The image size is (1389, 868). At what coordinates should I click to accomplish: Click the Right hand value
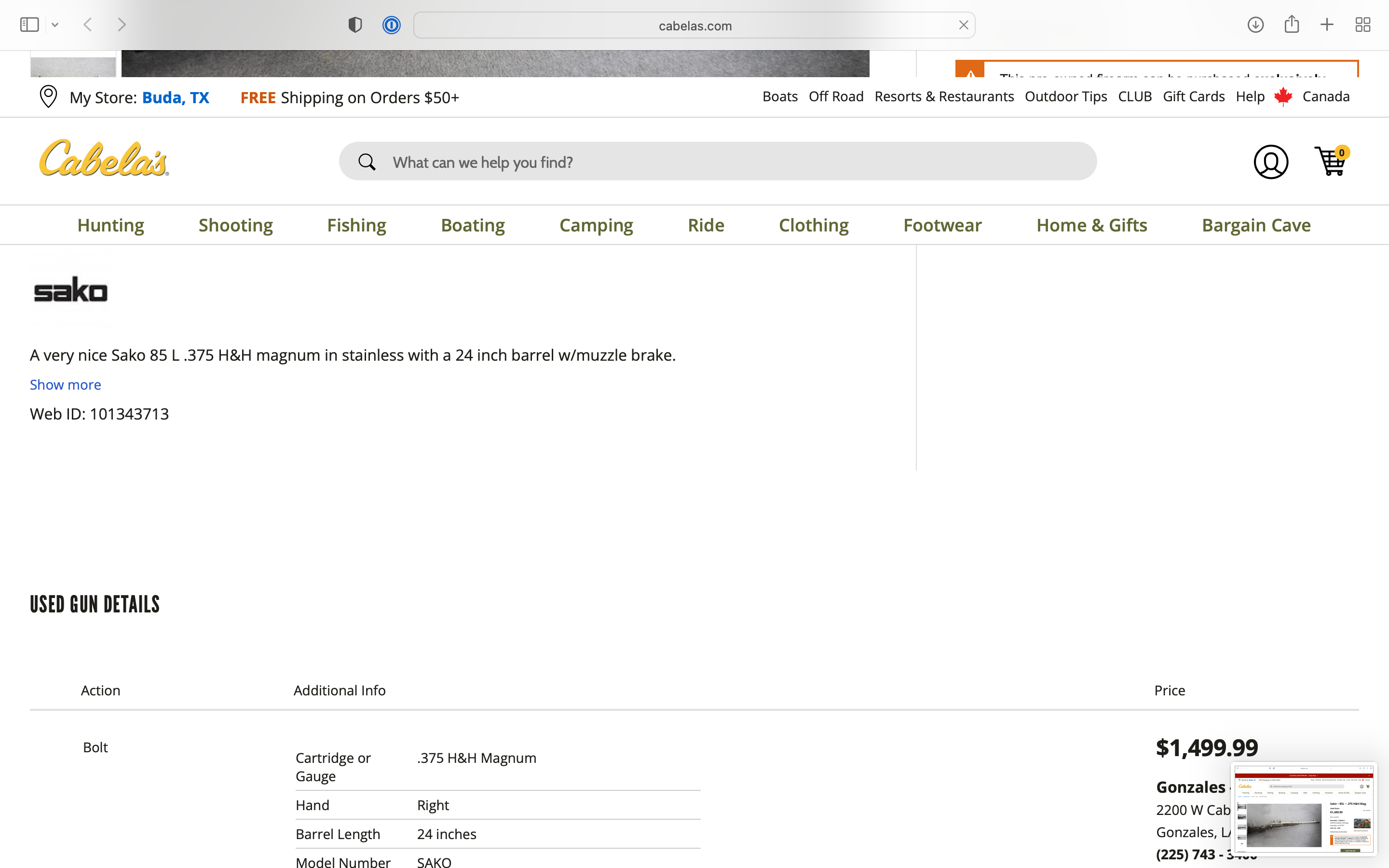[433, 805]
